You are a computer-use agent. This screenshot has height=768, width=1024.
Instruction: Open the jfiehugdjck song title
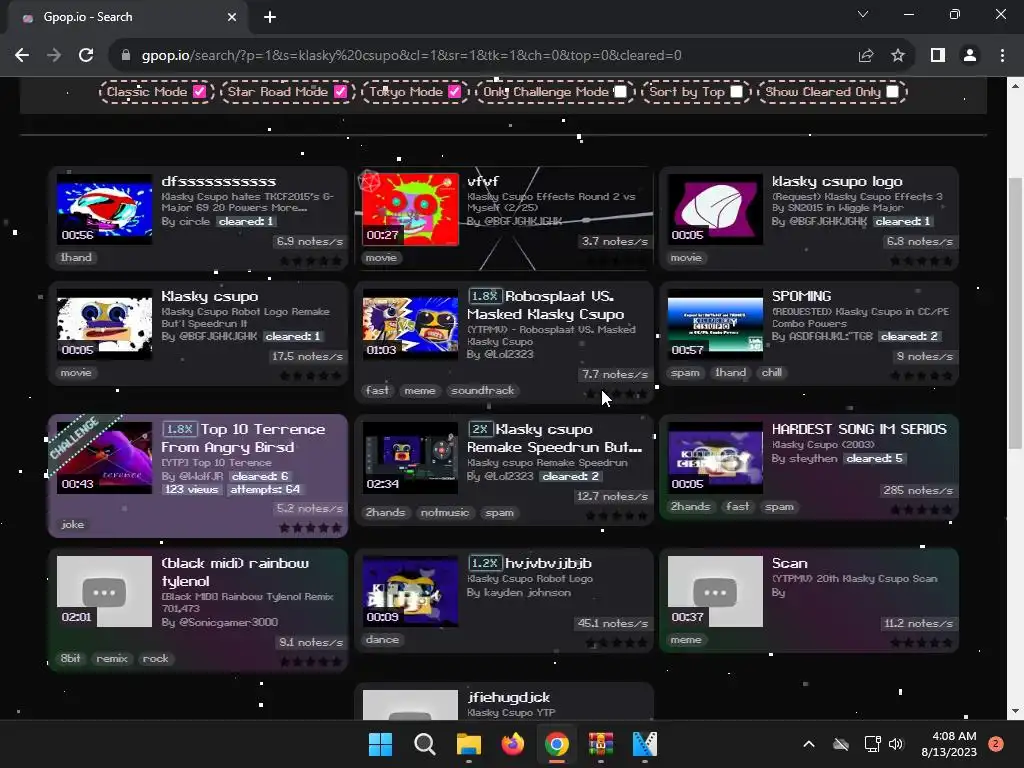pos(509,697)
